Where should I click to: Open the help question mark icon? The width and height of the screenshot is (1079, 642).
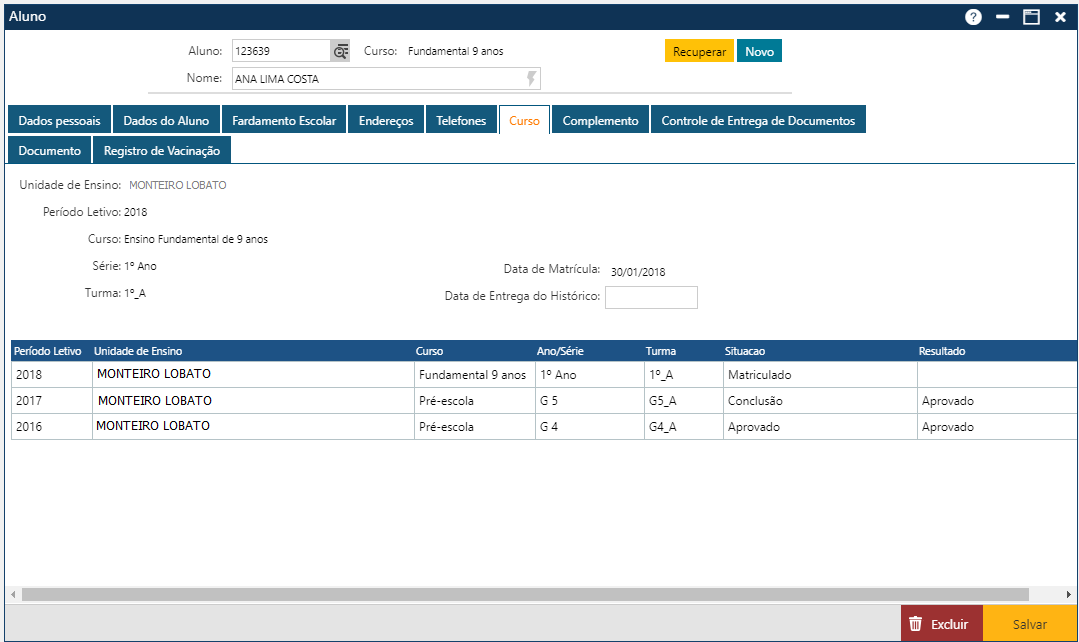pos(973,17)
